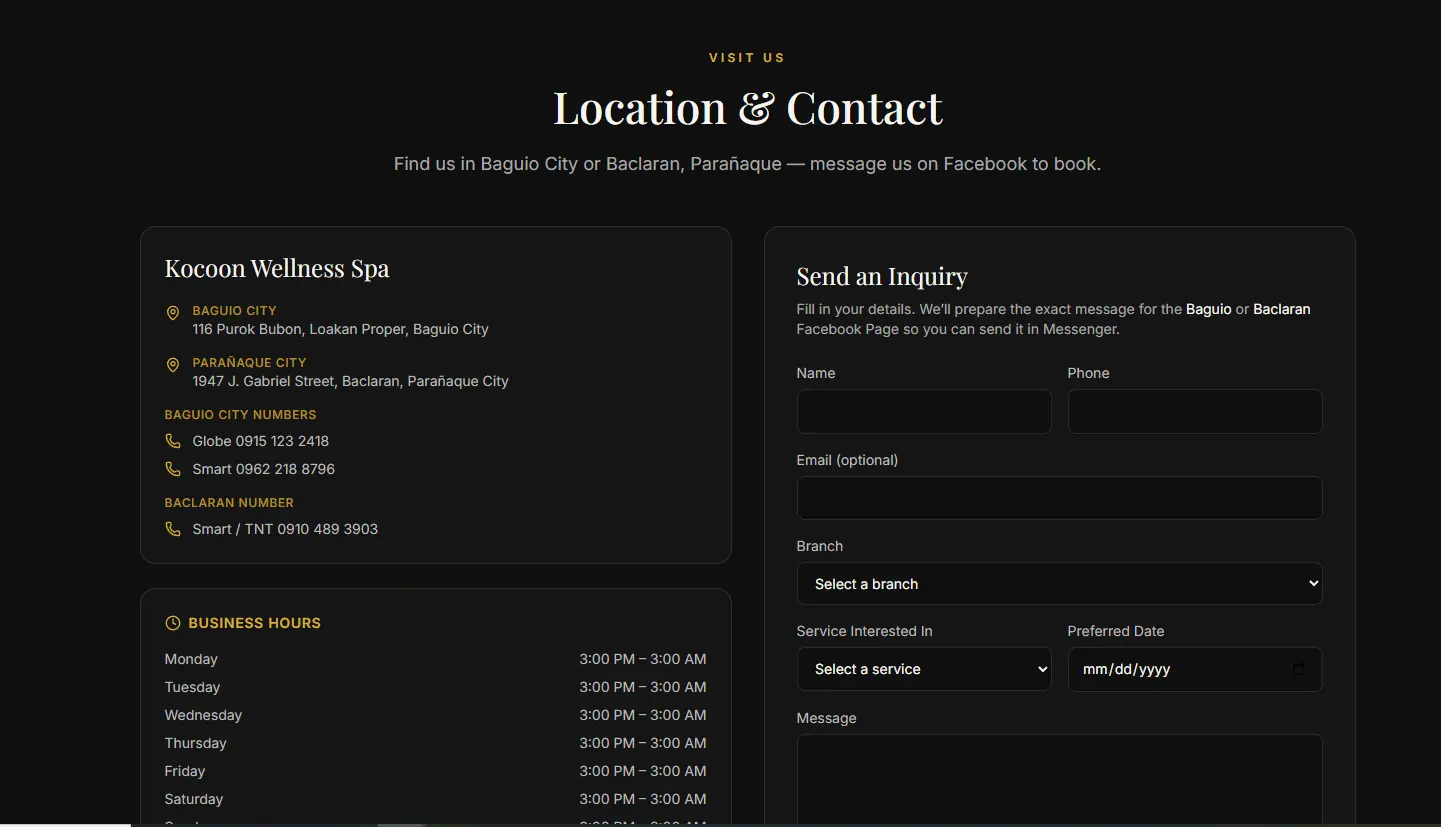
Task: Click the Email (optional) input field
Action: (1059, 498)
